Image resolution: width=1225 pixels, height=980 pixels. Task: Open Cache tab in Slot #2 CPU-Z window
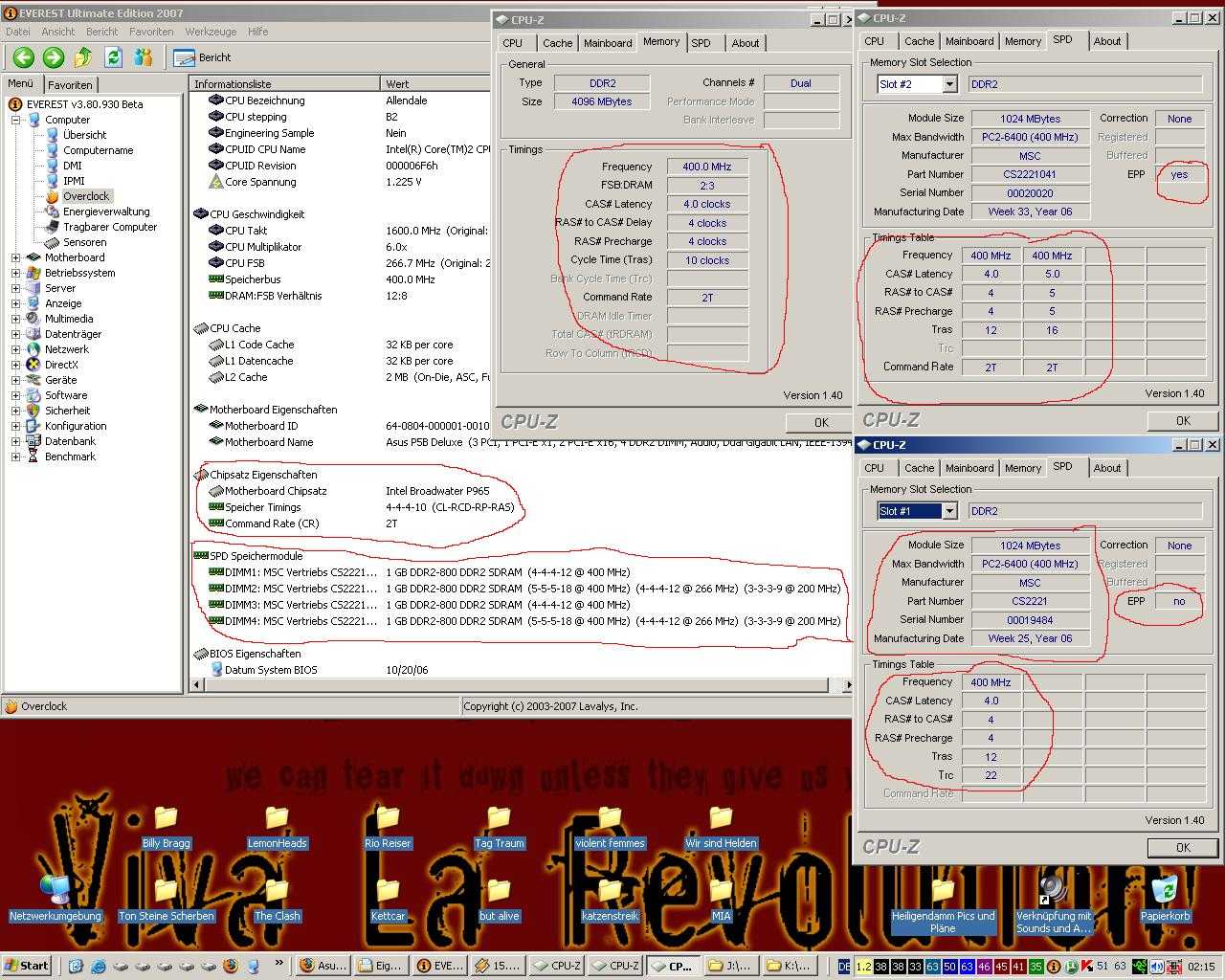tap(920, 41)
